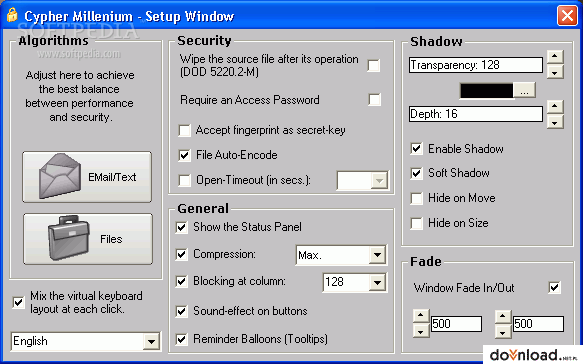This screenshot has width=583, height=364.
Task: Toggle Window Fade In/Out checkbox
Action: point(554,287)
